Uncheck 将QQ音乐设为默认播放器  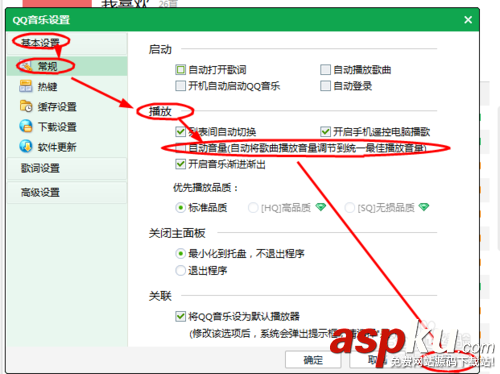coord(180,316)
